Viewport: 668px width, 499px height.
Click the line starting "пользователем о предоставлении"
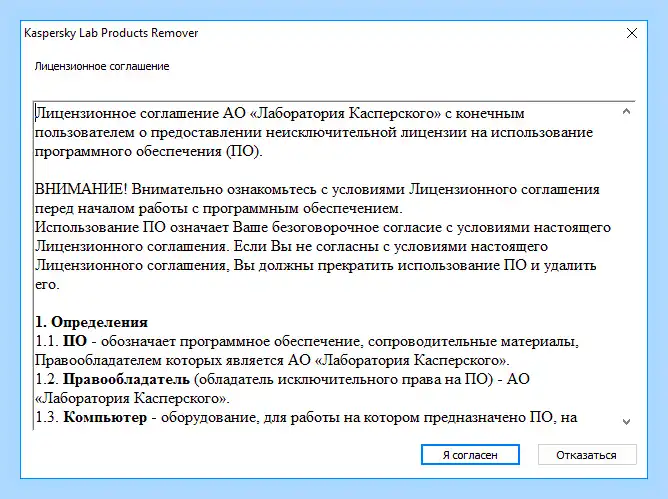pos(314,133)
